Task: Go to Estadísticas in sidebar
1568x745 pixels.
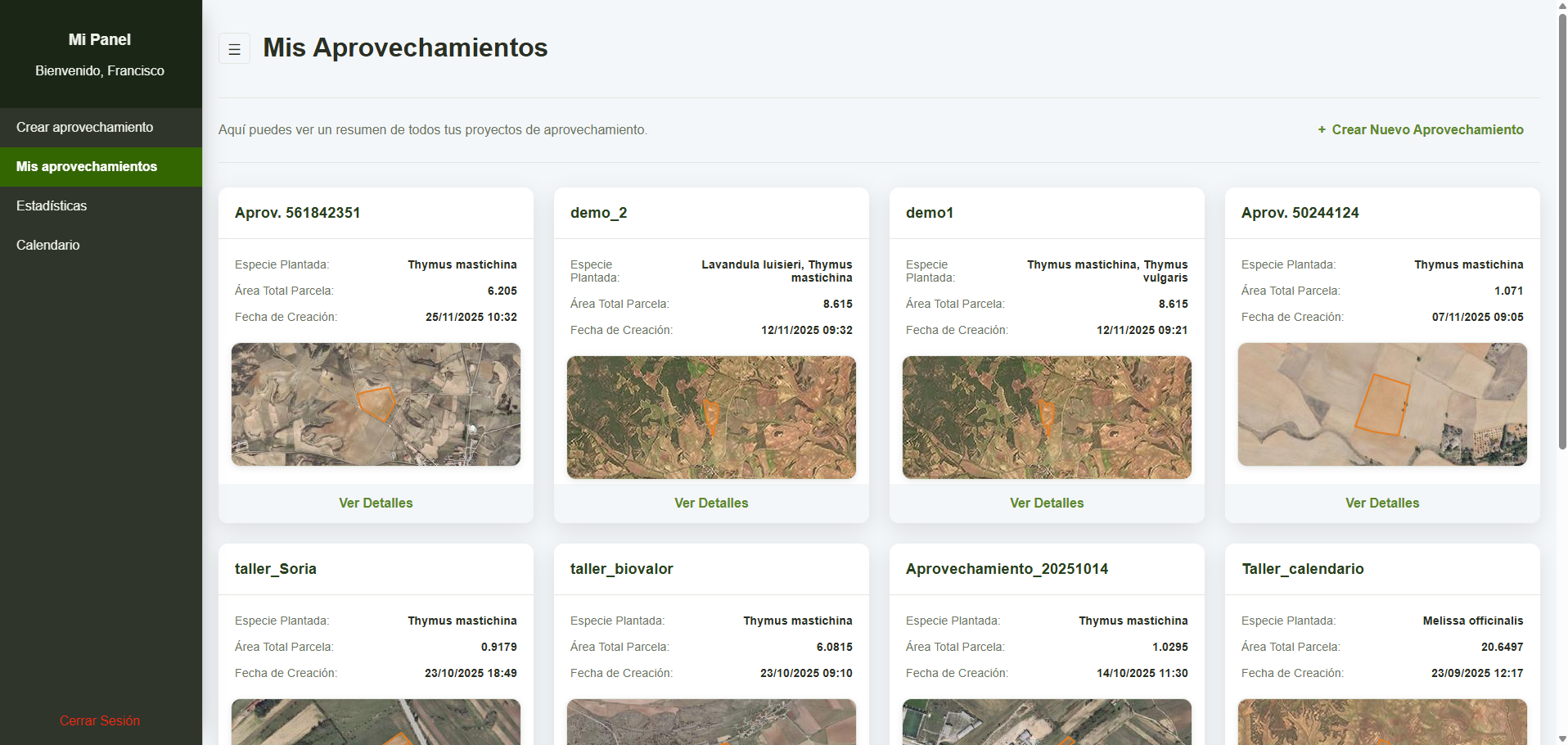Action: 52,206
